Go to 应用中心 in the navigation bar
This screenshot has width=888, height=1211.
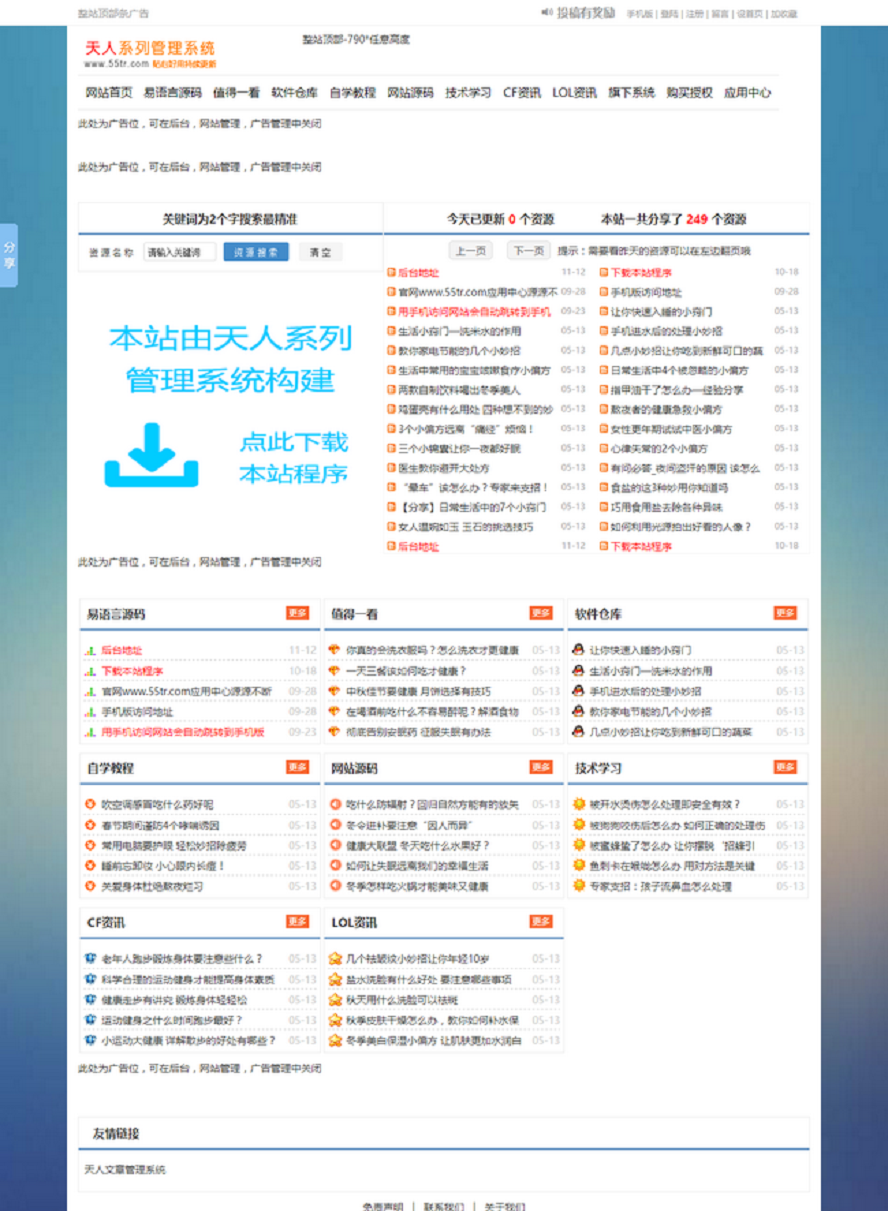747,92
